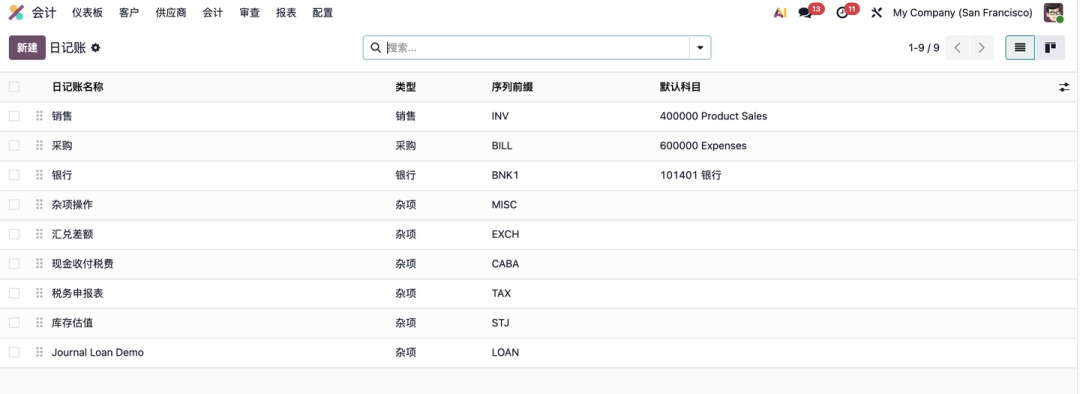1080x394 pixels.
Task: Check the 税务申报表 row checkbox
Action: pyautogui.click(x=14, y=293)
